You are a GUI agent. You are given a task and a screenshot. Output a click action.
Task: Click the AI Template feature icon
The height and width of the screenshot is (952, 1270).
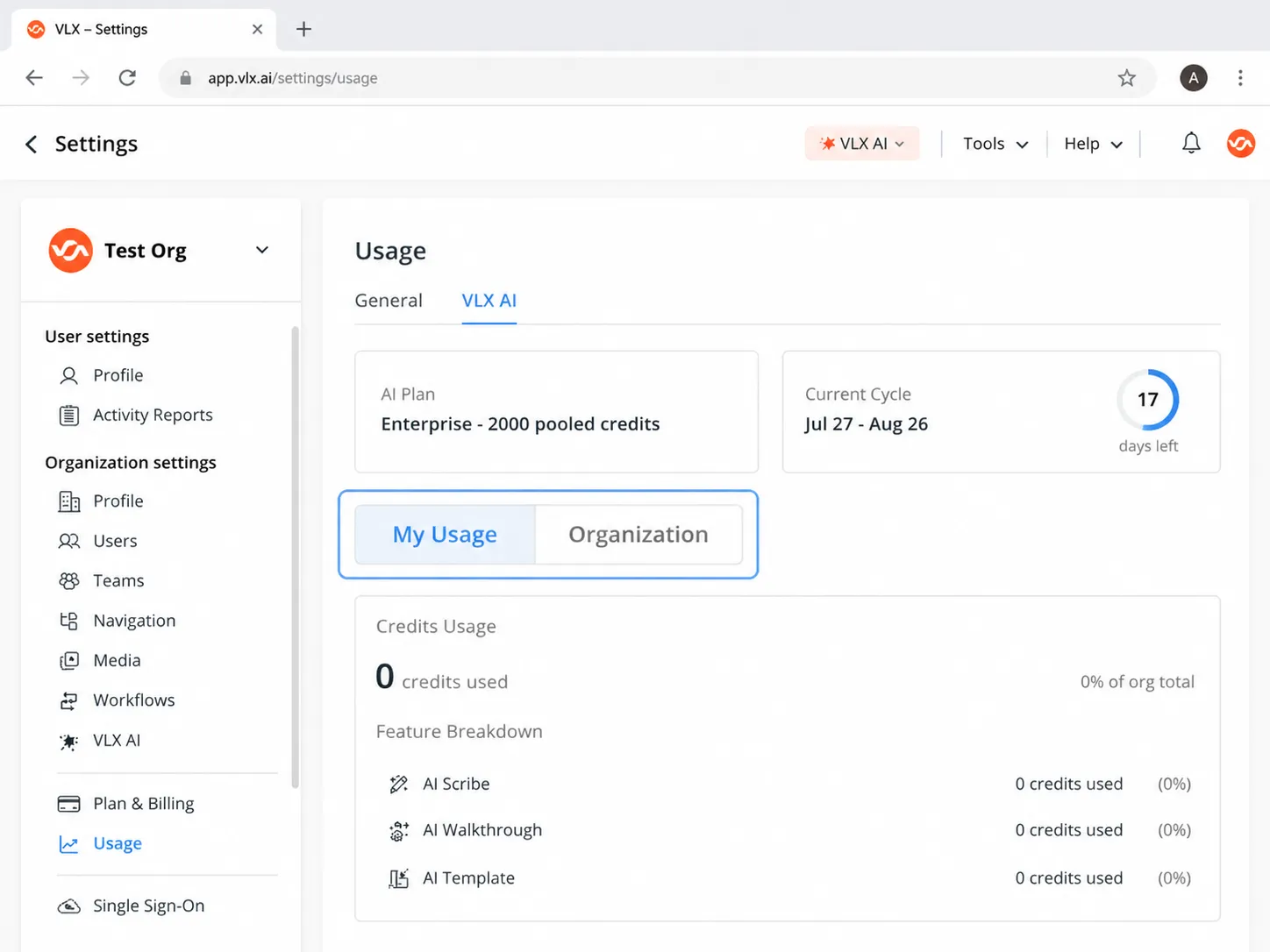coord(399,878)
